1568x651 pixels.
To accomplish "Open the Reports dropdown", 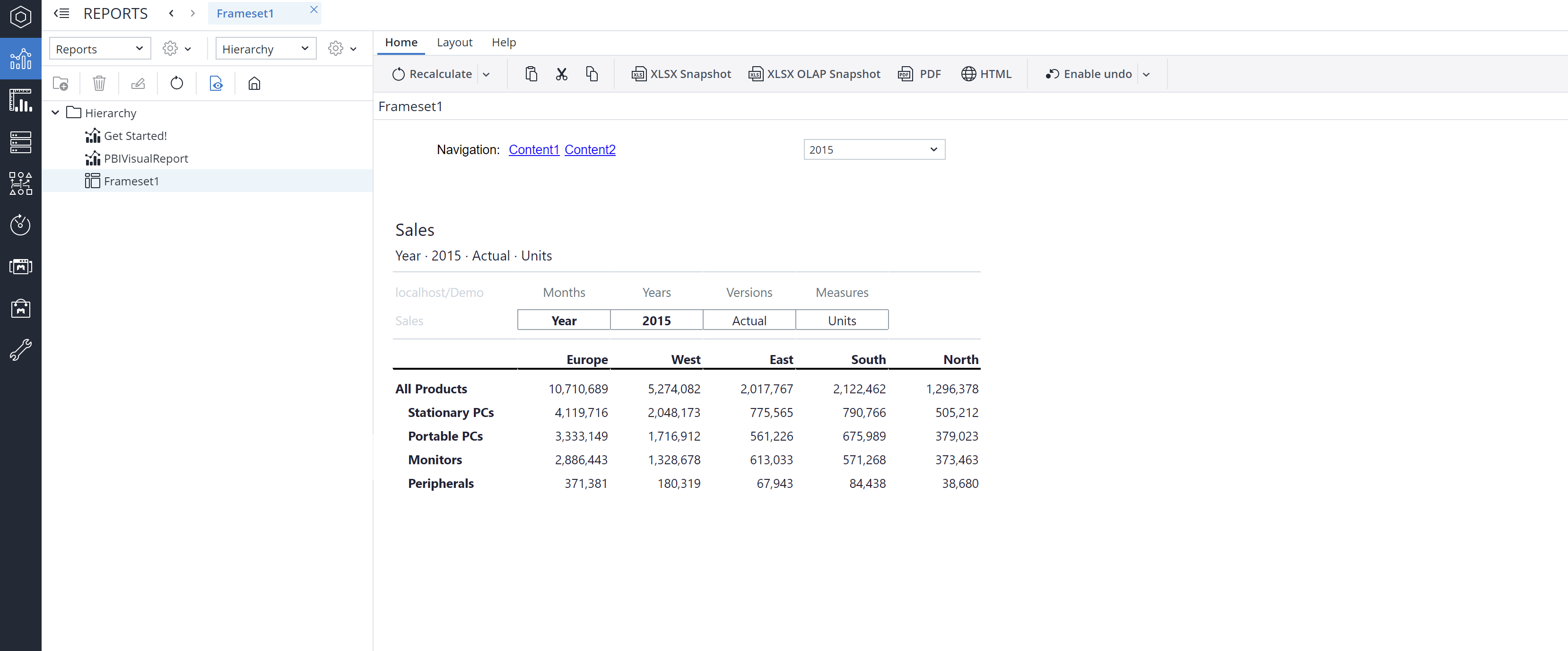I will pyautogui.click(x=100, y=49).
